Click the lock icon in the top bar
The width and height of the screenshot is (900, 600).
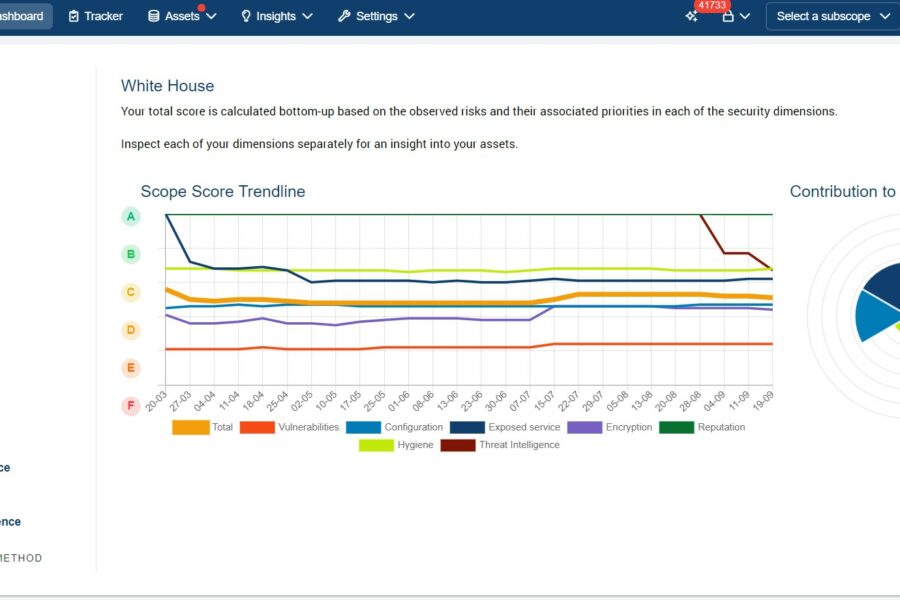click(728, 16)
